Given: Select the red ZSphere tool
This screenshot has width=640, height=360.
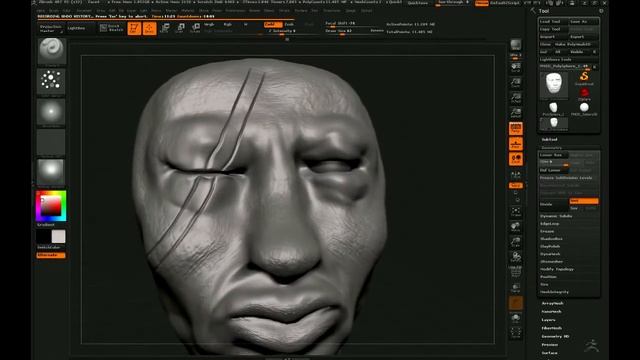Looking at the screenshot, I should (x=584, y=93).
